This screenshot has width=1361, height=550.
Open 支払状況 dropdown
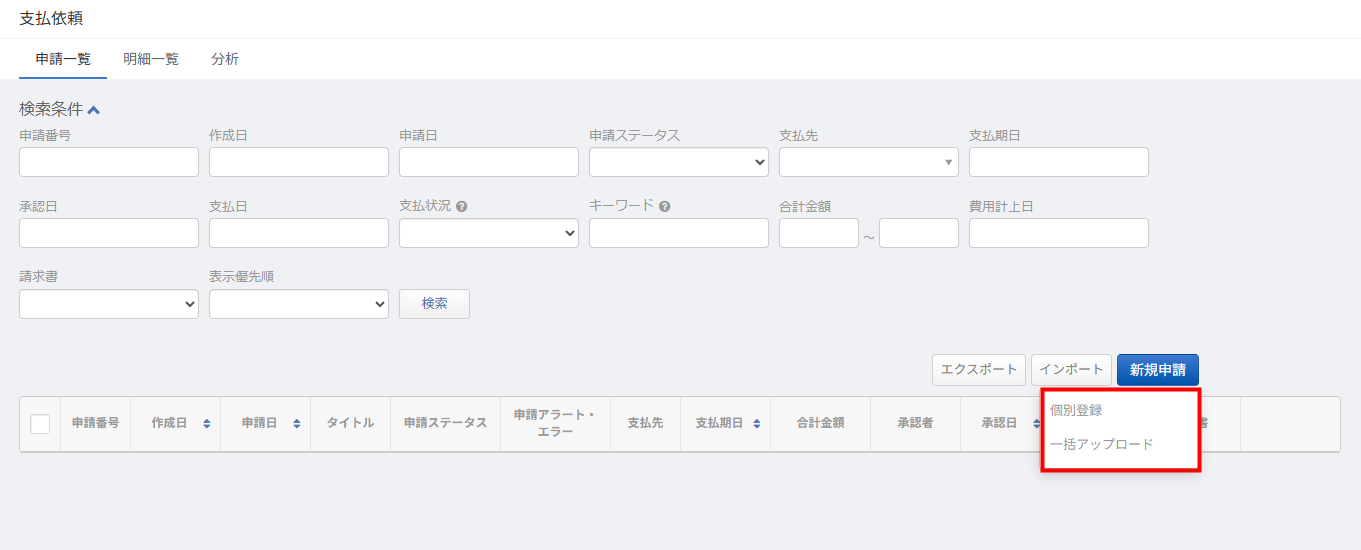click(x=488, y=233)
